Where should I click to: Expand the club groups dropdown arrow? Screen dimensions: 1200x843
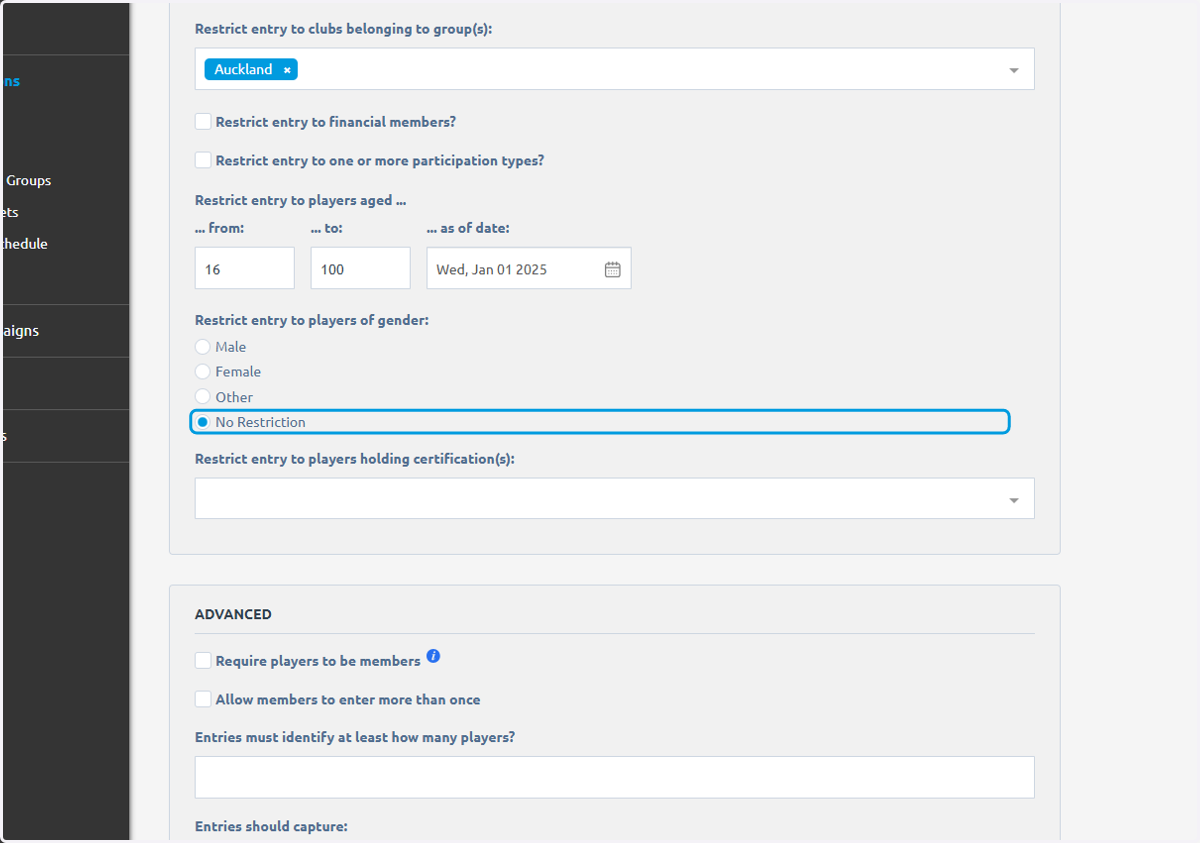click(1014, 70)
